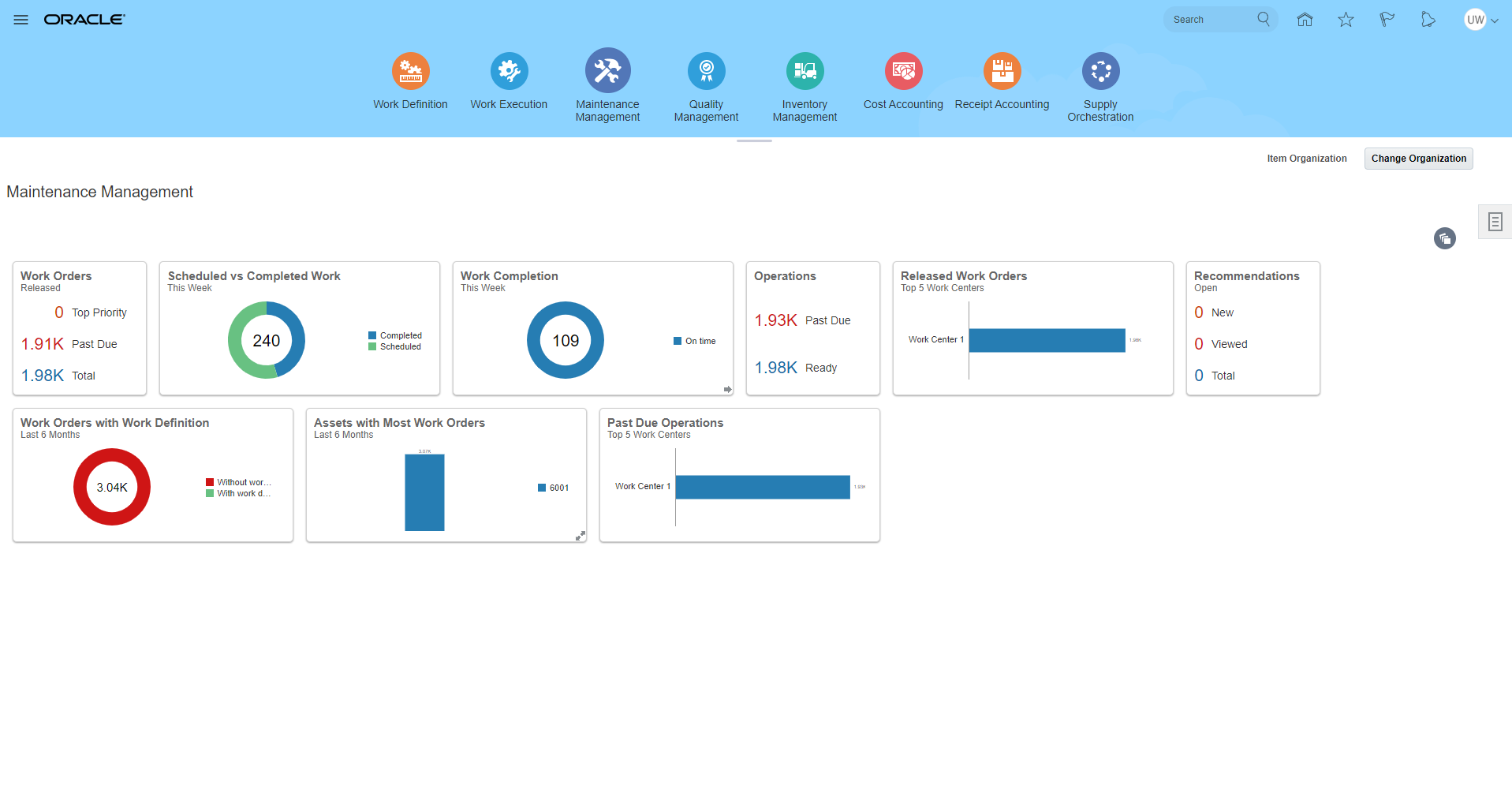Open the Quality Management ribbon icon
This screenshot has width=1512, height=793.
tap(706, 71)
